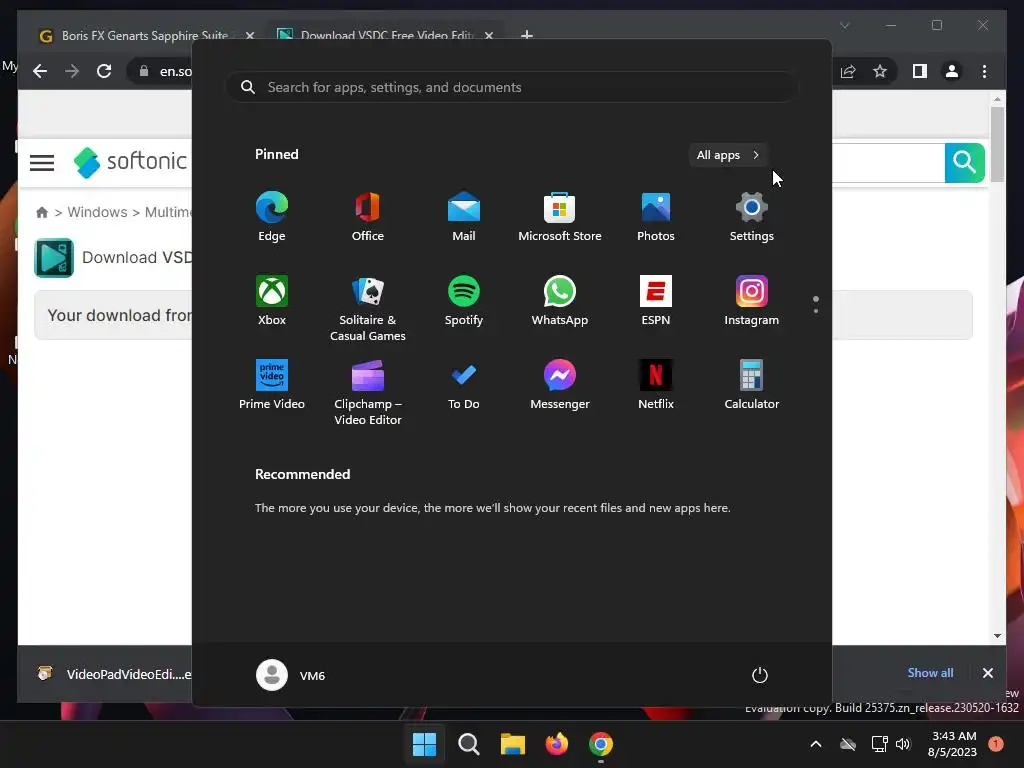Launch Spotify from the Start menu

click(464, 300)
